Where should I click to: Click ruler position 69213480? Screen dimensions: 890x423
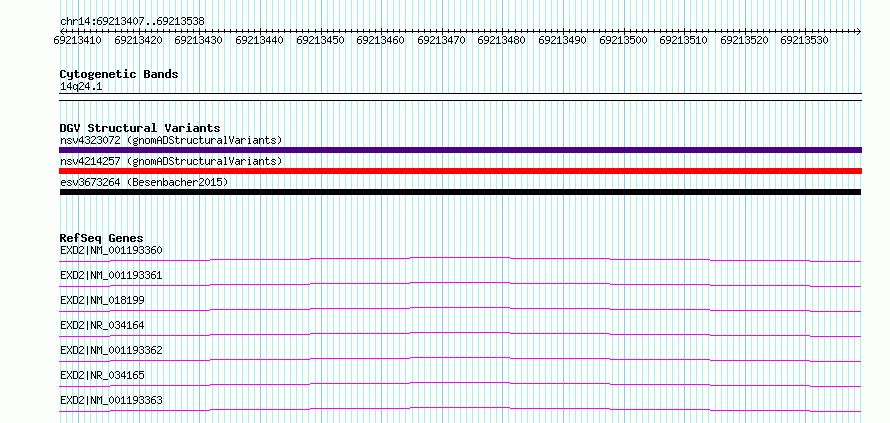point(501,40)
